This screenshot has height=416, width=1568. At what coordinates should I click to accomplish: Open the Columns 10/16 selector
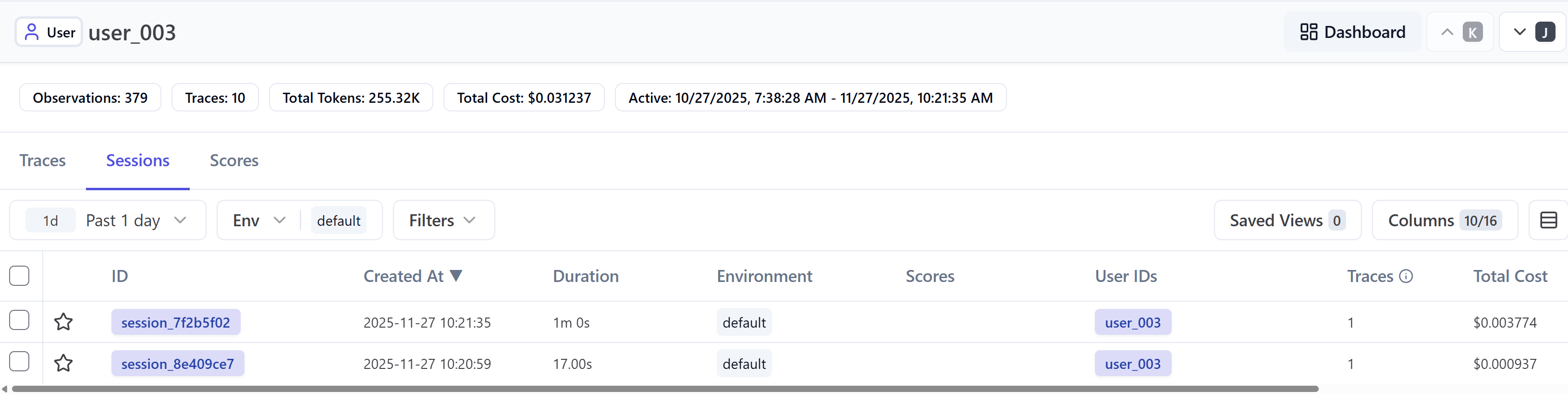tap(1444, 220)
